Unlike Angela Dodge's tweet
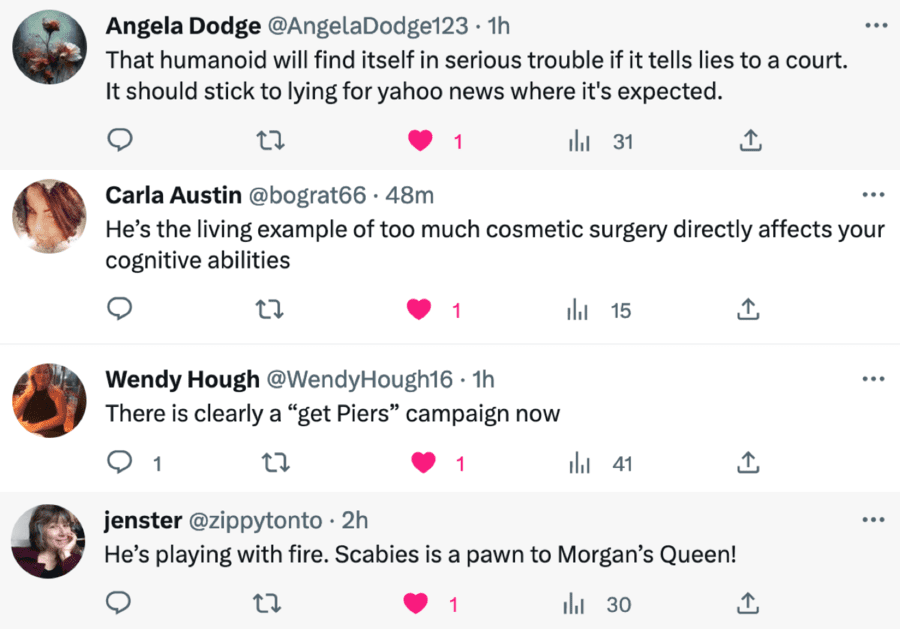 pos(421,141)
